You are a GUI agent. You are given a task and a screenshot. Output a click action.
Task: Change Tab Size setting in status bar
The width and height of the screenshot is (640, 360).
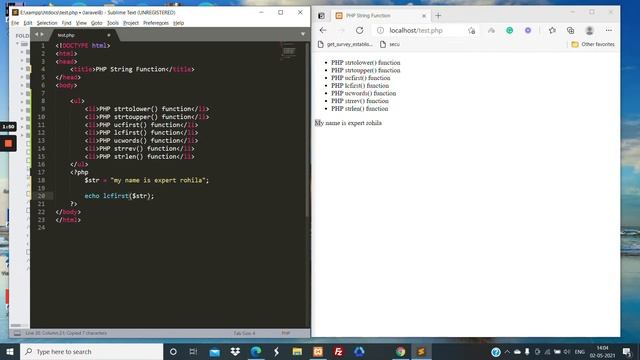click(244, 333)
